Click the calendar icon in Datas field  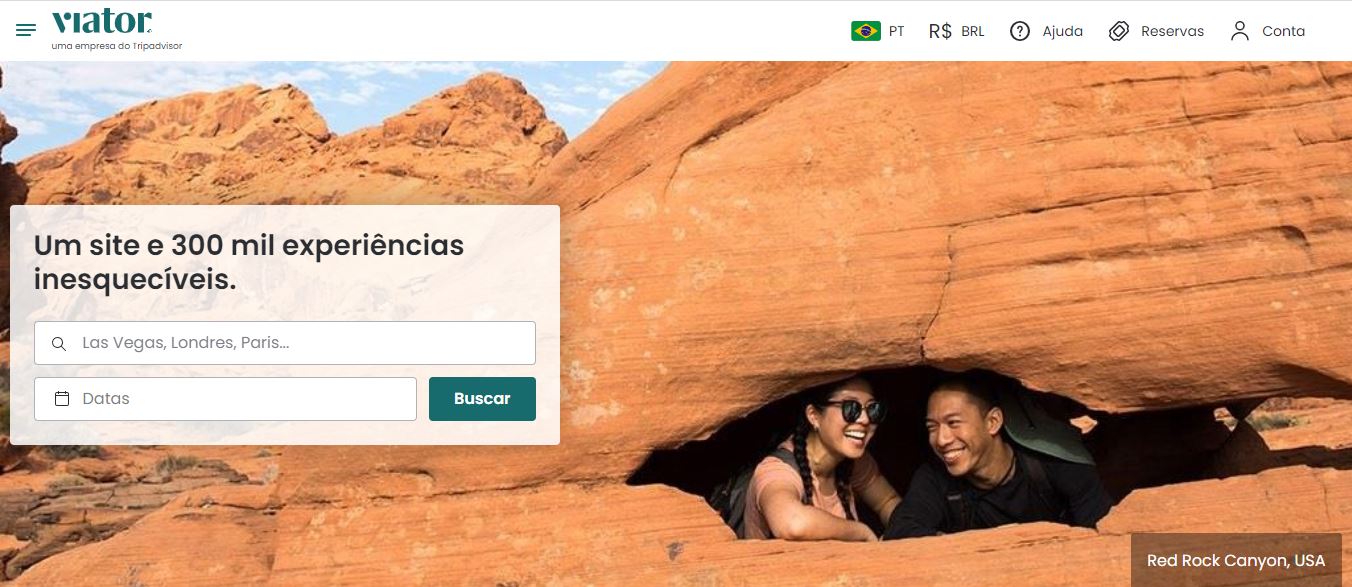[x=62, y=398]
